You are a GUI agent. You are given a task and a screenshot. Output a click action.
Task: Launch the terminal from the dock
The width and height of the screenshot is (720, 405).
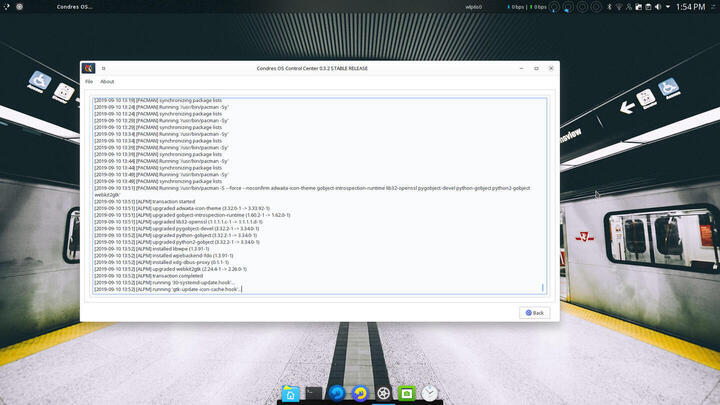point(314,394)
